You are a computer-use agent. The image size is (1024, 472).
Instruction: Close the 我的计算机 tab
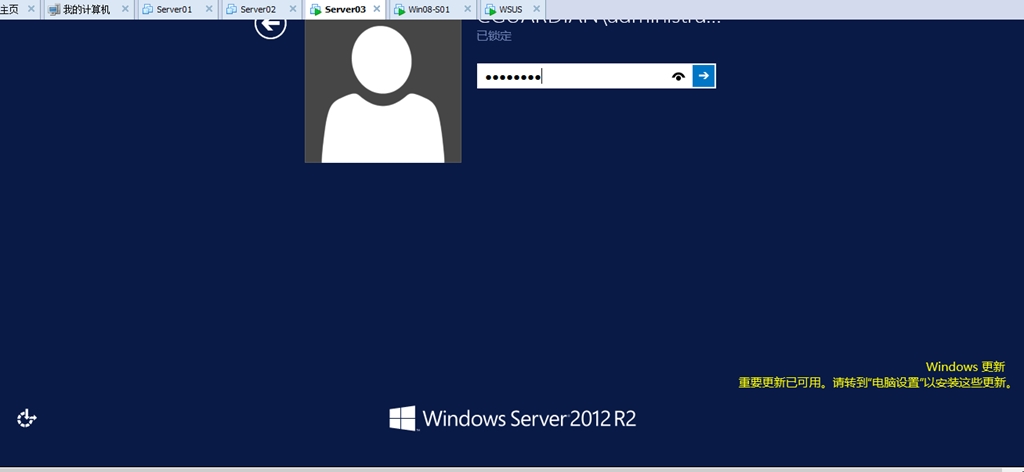pos(125,9)
